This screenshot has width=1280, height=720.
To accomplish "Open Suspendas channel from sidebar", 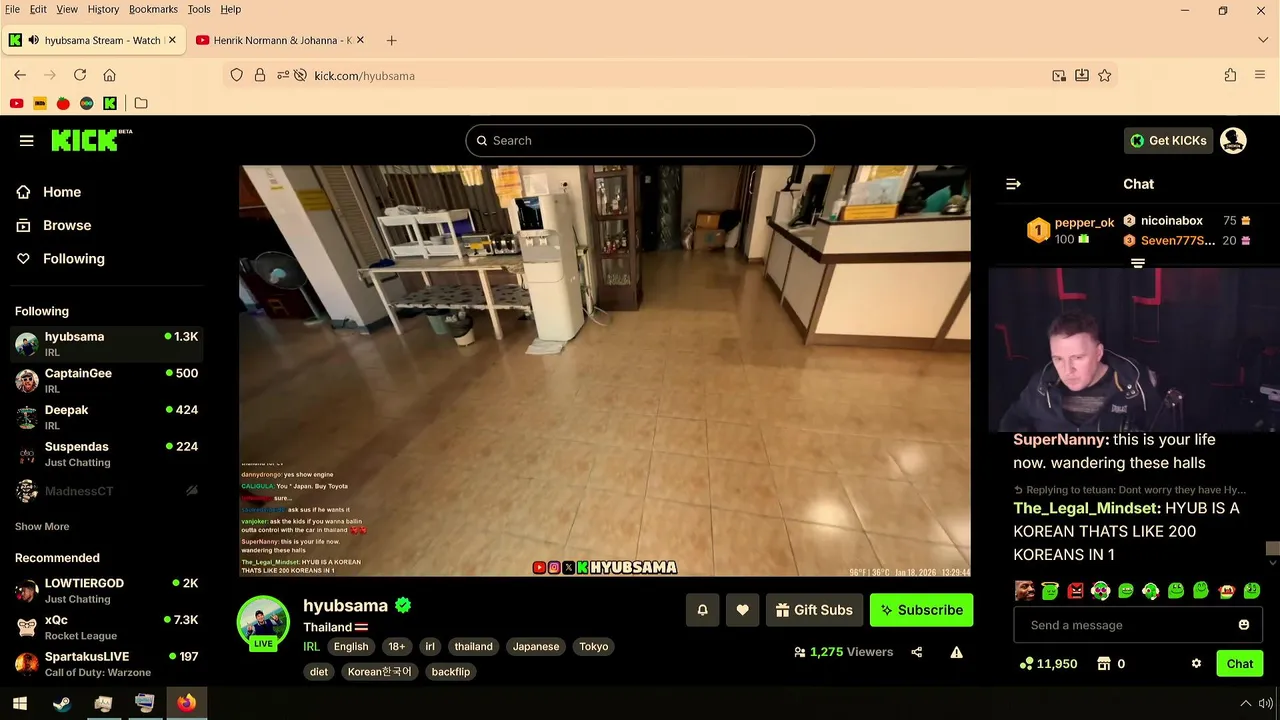I will click(x=106, y=454).
